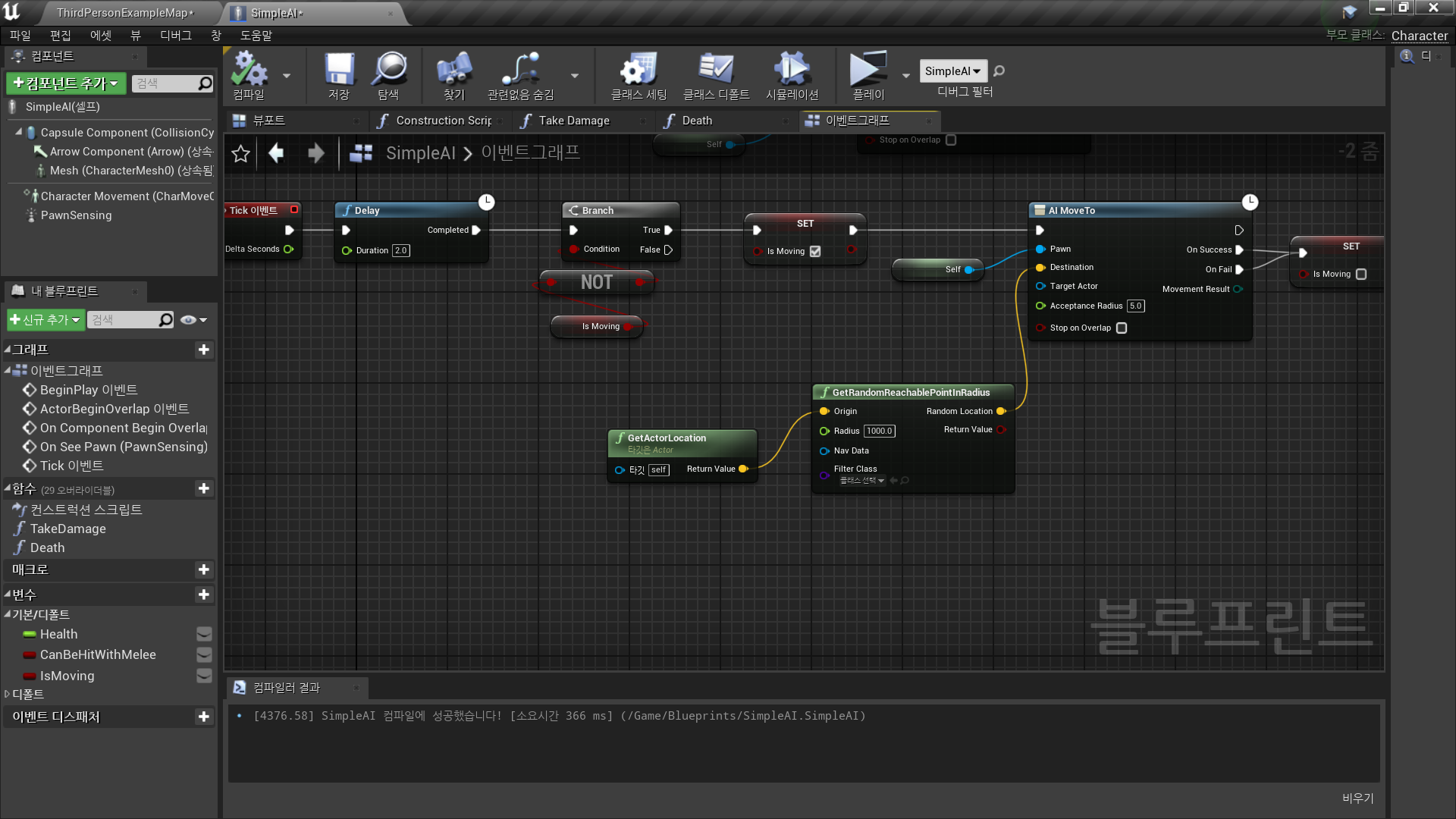Open content browser via the 탐색 icon

tap(389, 74)
